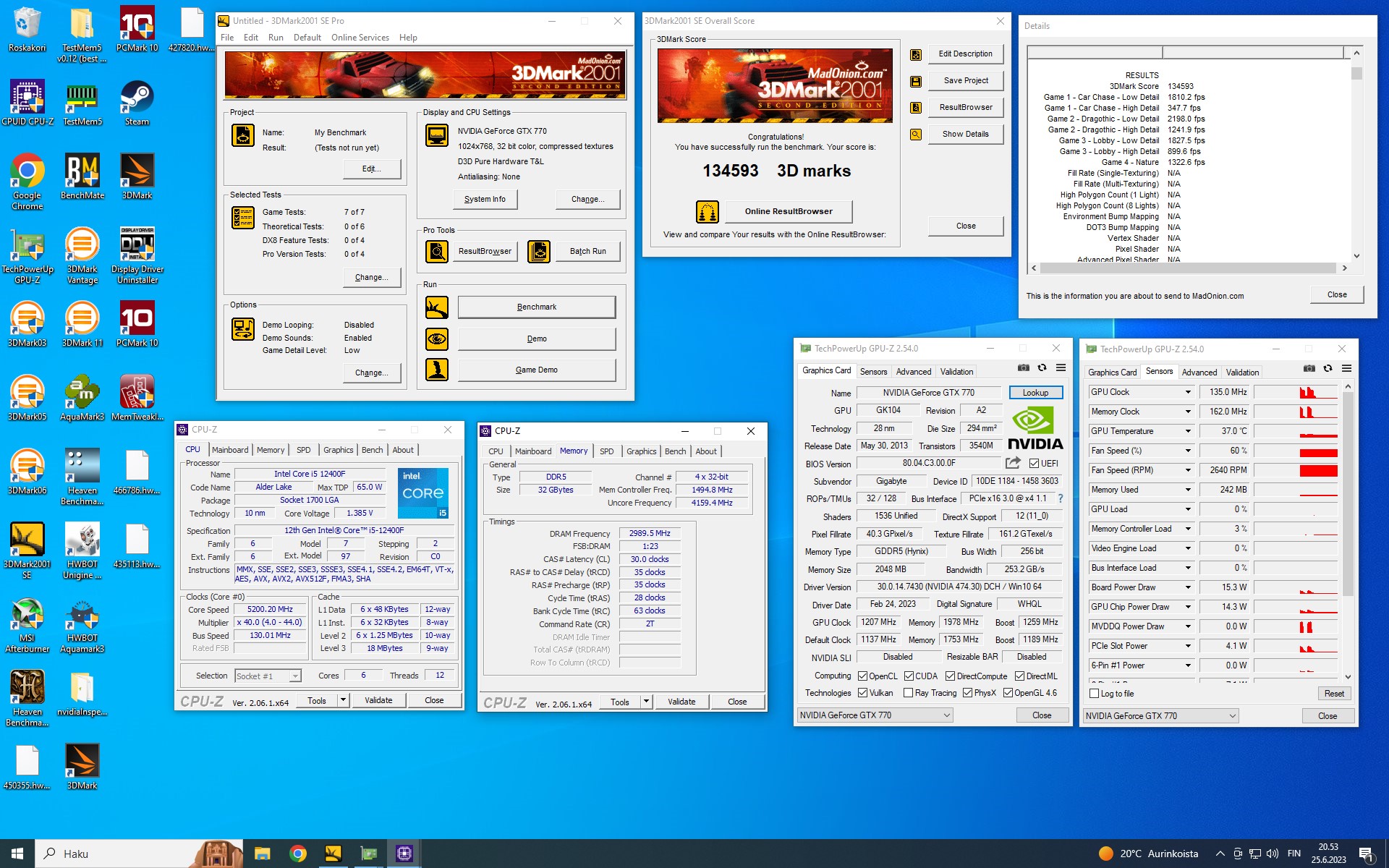Screen dimensions: 1389x868
Task: Switch to Advanced tab in GPU-Z Graphics Card window
Action: pos(914,372)
